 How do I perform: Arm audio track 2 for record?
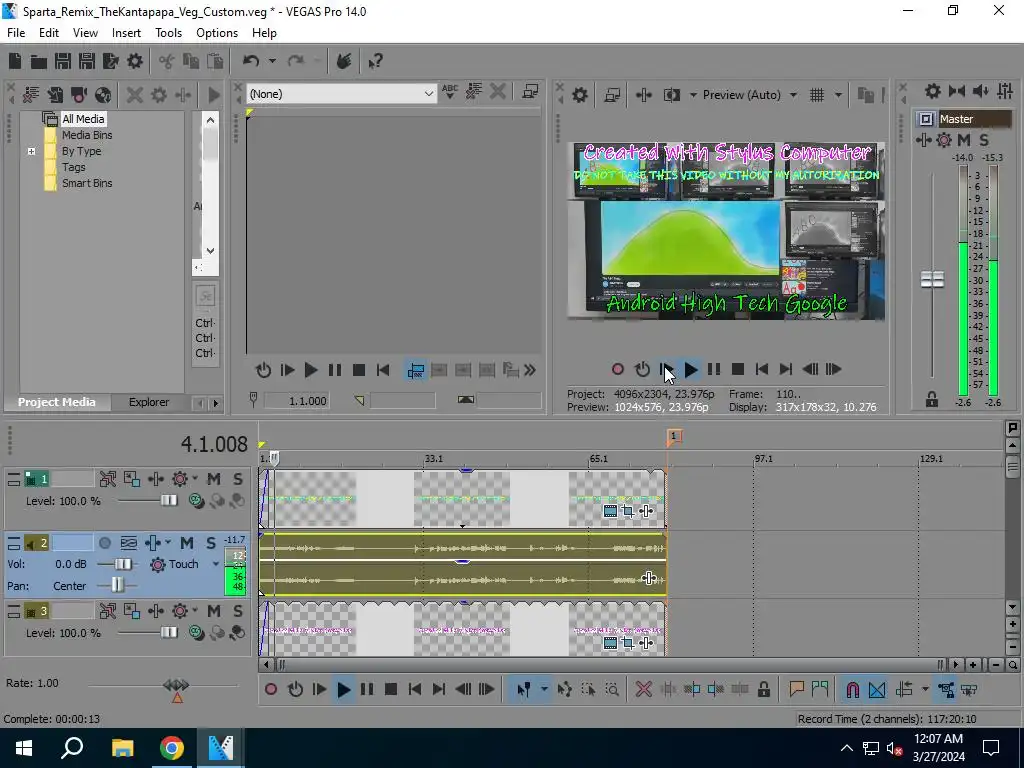pos(104,543)
